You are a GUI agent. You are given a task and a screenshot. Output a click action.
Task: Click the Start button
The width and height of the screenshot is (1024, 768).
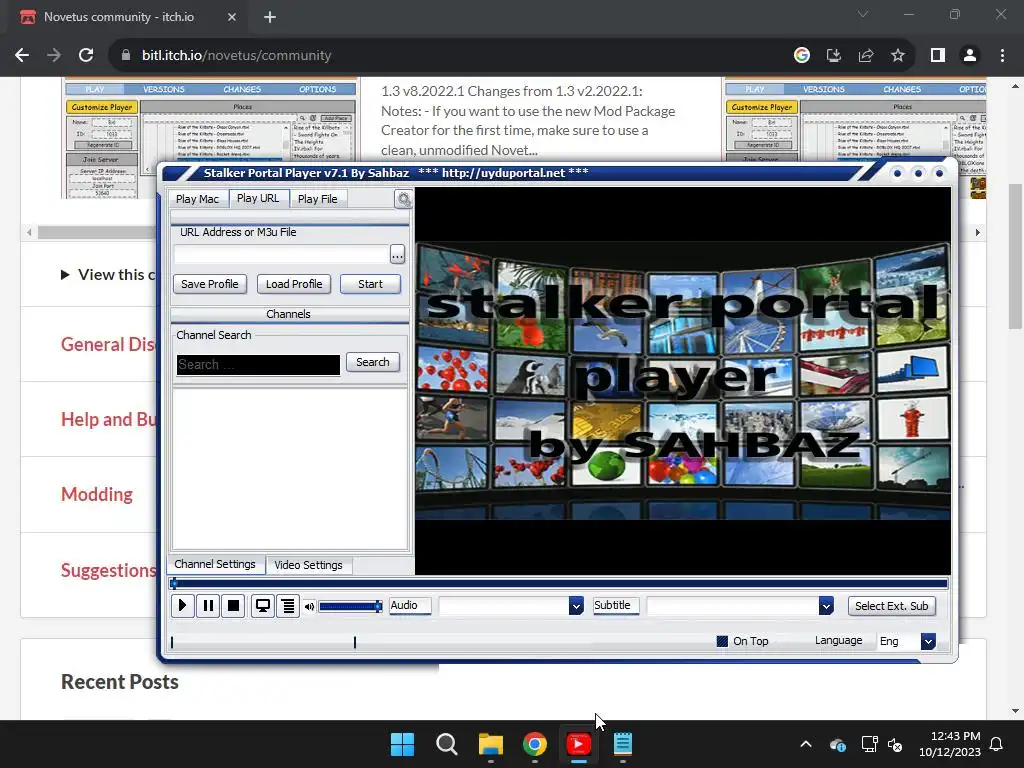click(x=370, y=284)
